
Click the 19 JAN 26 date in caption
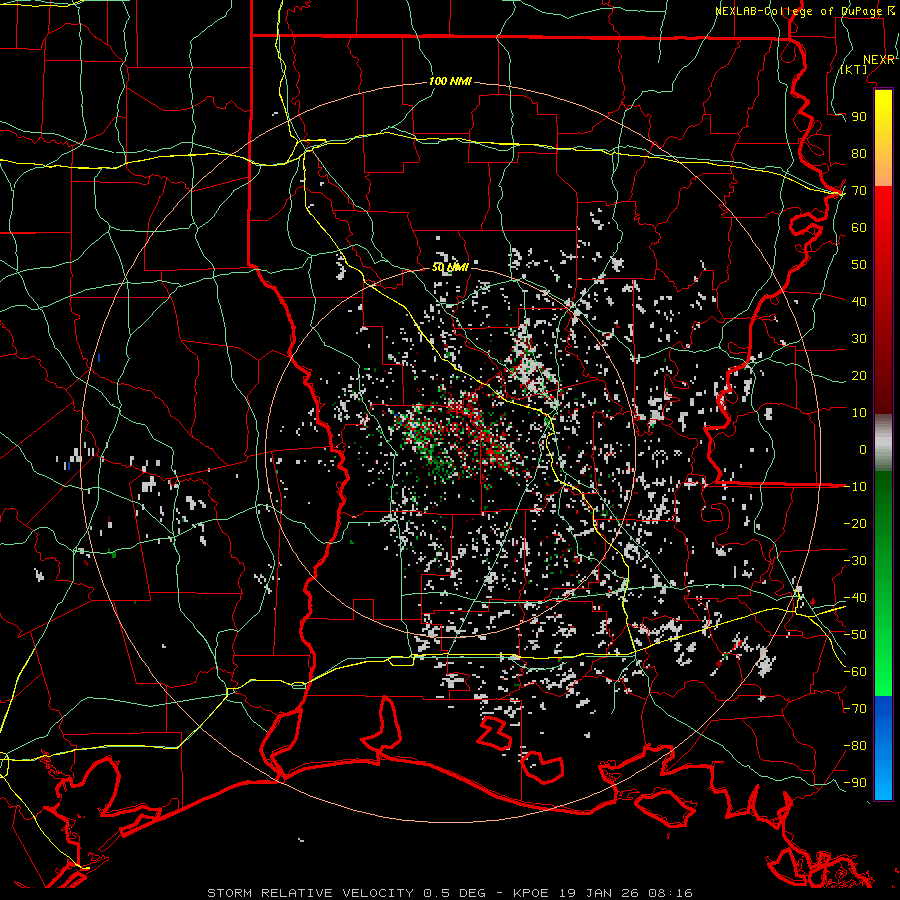click(x=599, y=893)
